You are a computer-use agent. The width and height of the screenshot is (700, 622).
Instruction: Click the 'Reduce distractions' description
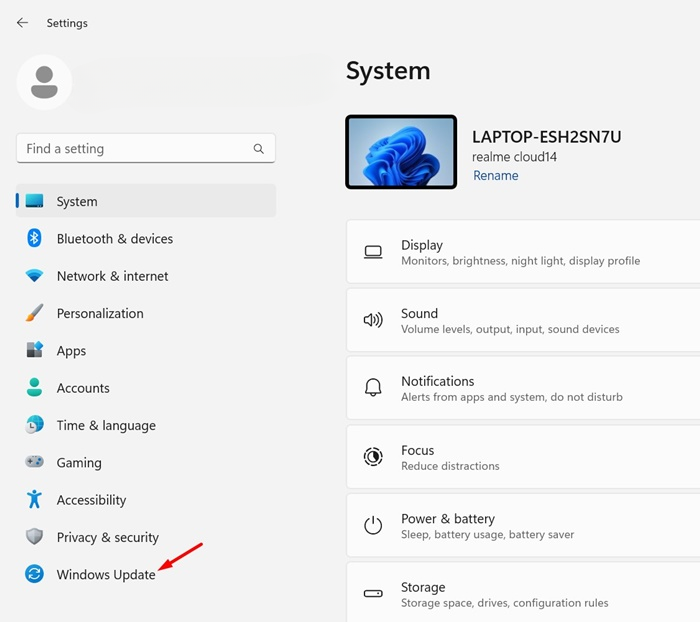coord(450,466)
